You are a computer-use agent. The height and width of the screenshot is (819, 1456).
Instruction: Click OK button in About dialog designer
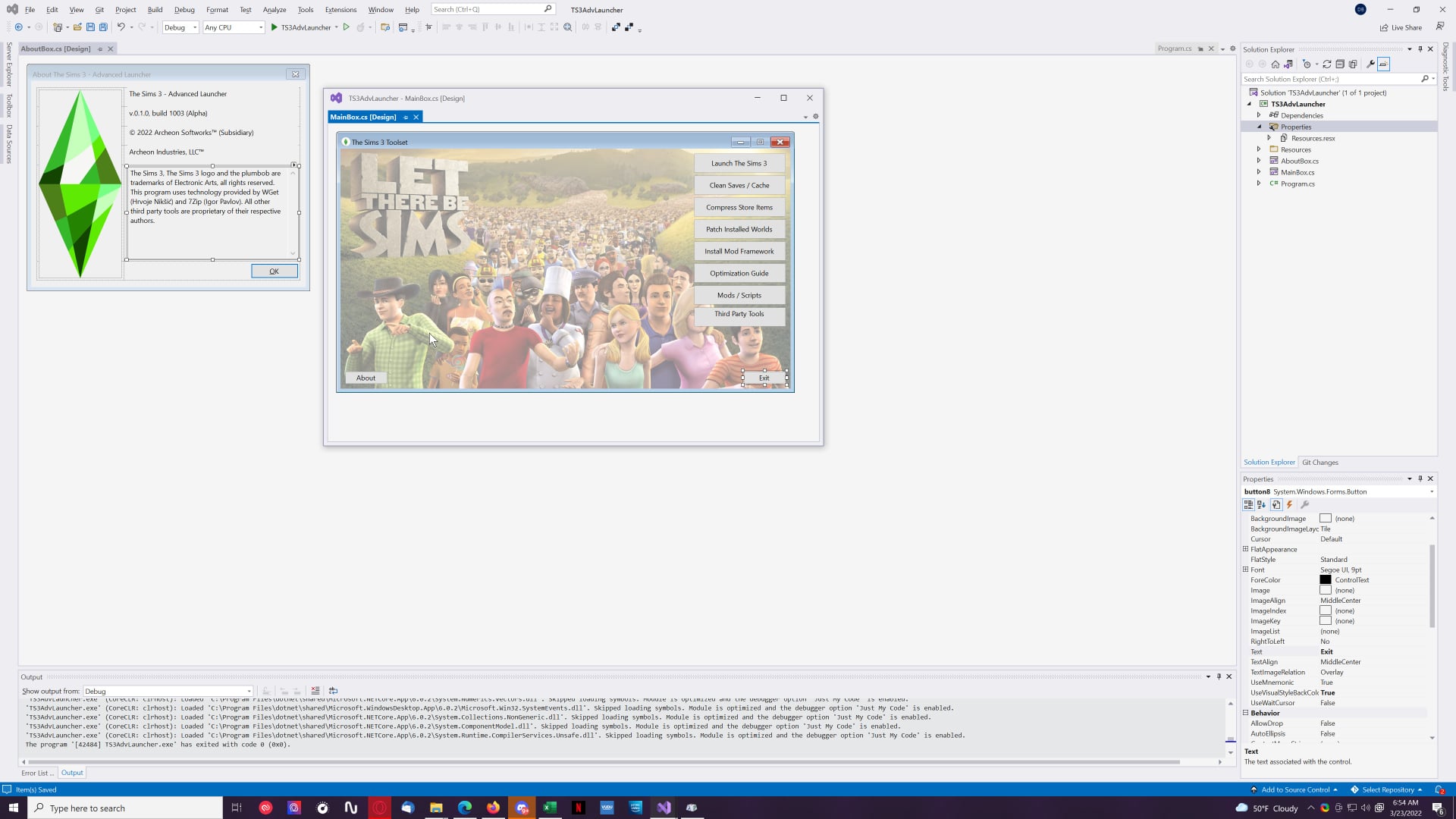point(274,271)
